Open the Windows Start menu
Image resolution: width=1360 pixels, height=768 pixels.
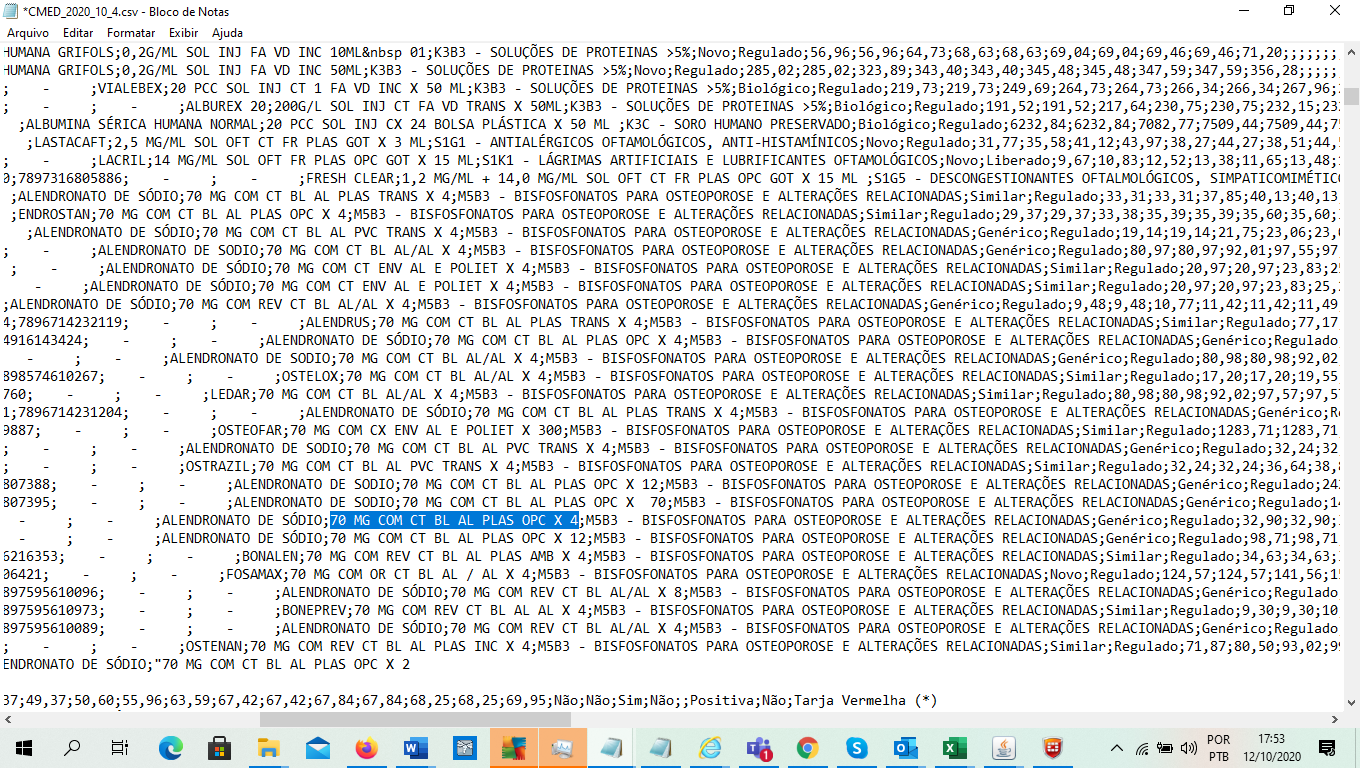tap(23, 747)
